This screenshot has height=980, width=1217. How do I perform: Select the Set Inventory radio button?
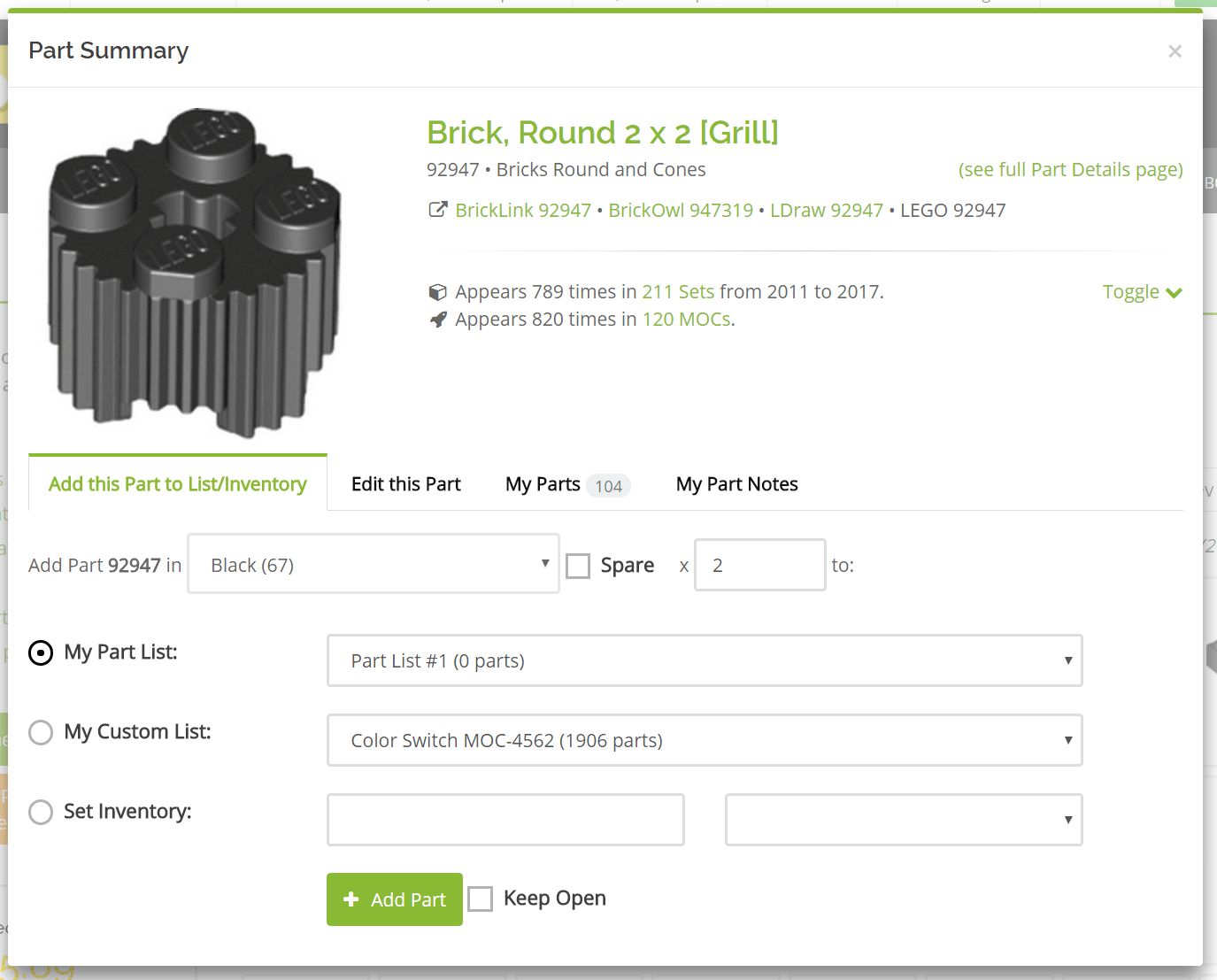(41, 812)
